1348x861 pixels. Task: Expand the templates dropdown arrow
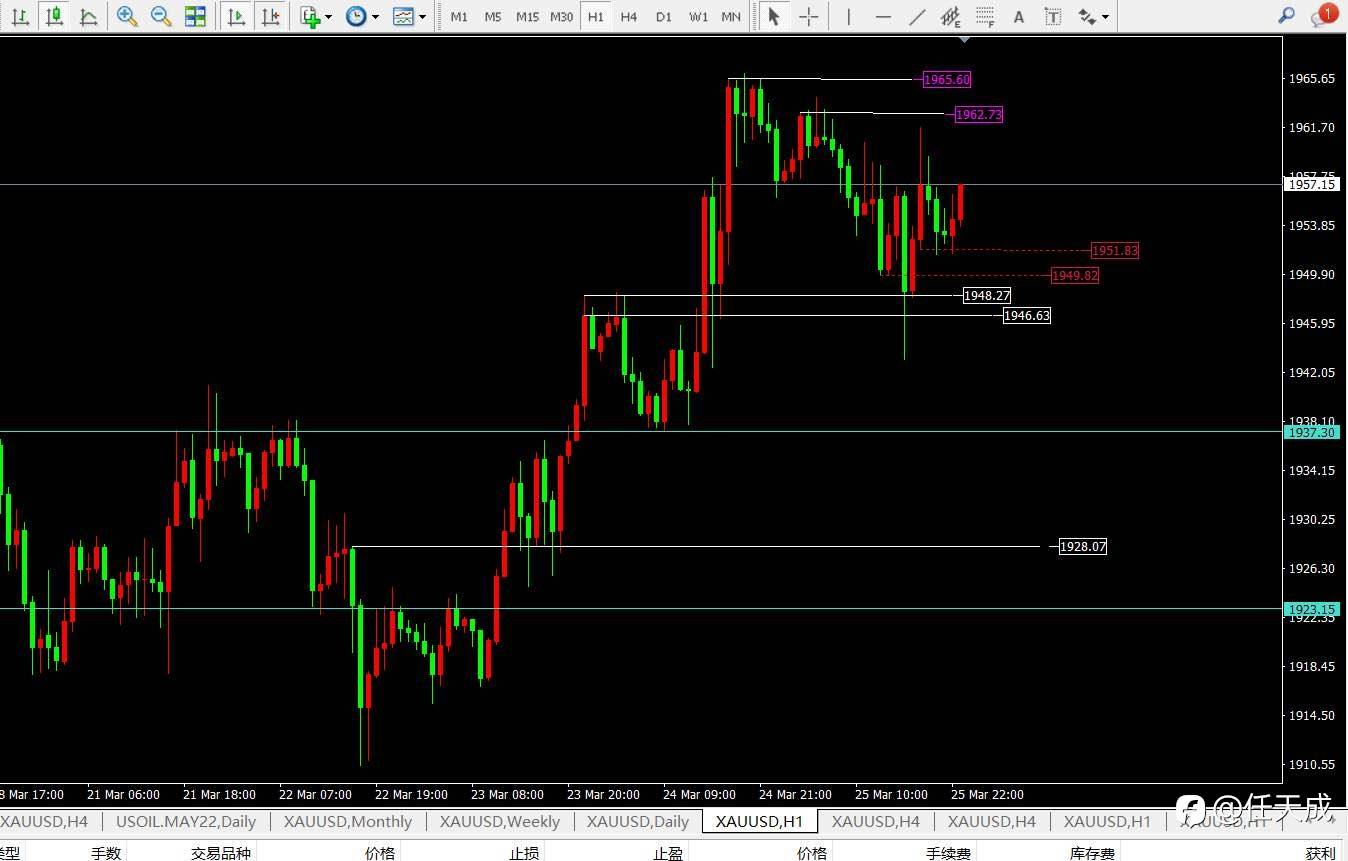[x=422, y=17]
